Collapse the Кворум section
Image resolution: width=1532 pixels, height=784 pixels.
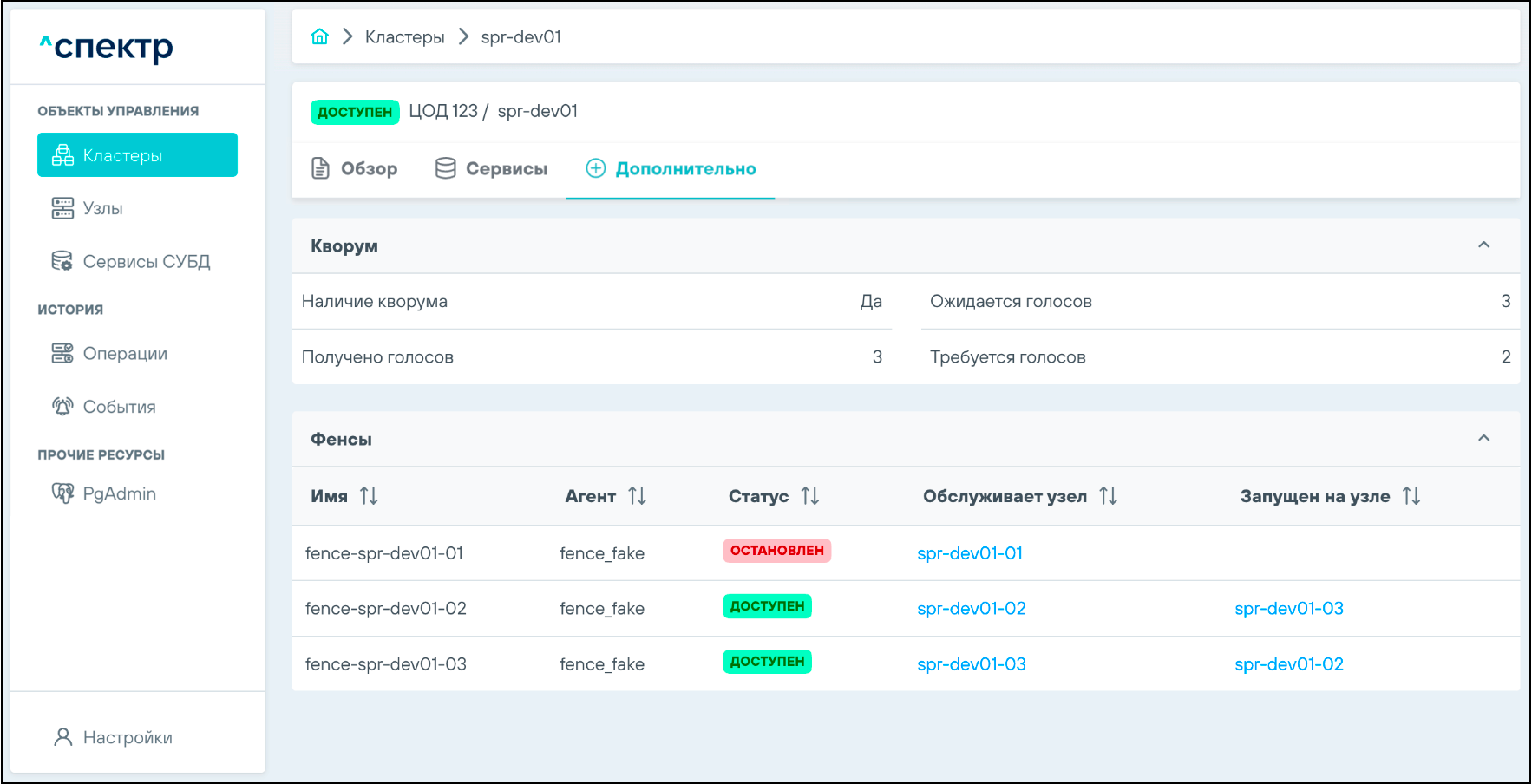pos(1483,245)
